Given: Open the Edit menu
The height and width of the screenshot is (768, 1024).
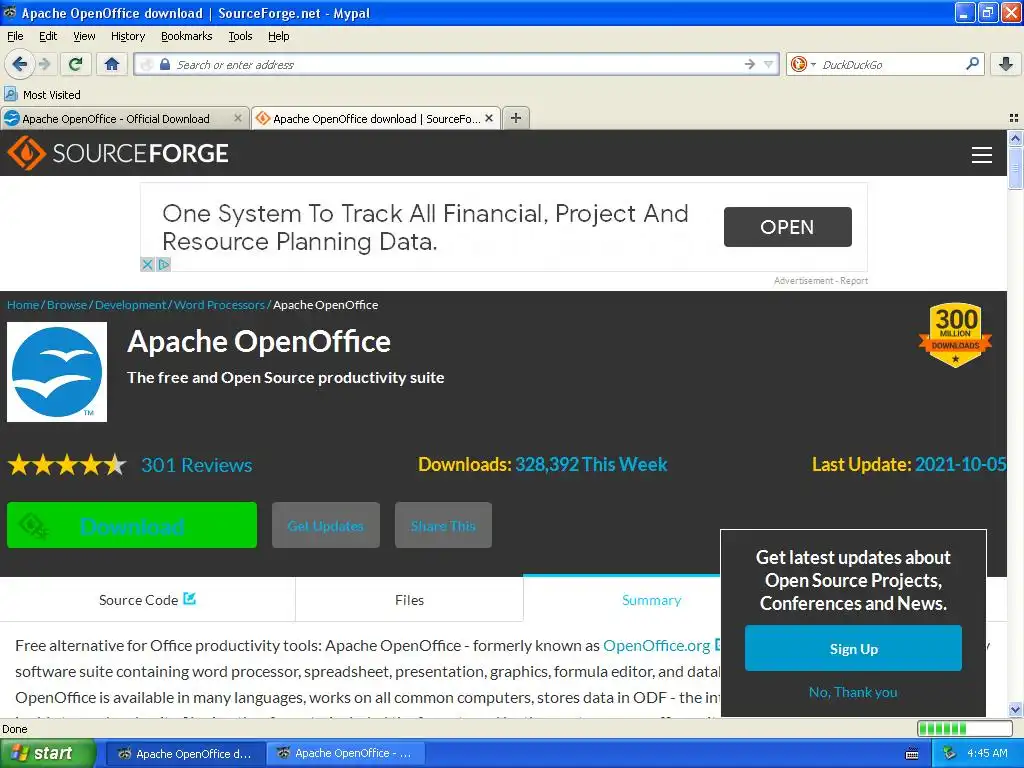Looking at the screenshot, I should [x=48, y=36].
